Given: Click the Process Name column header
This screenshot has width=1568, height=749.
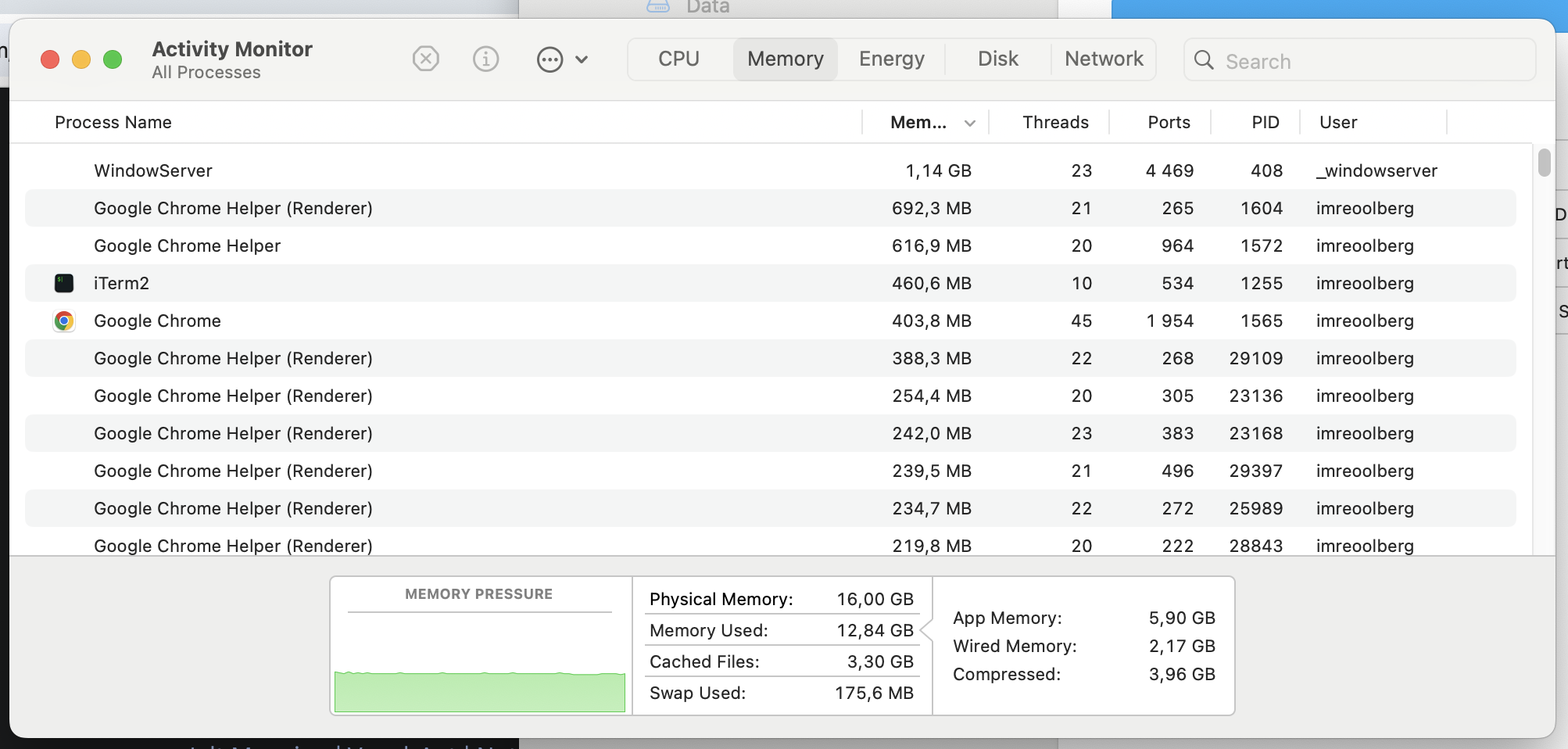Looking at the screenshot, I should [x=113, y=122].
